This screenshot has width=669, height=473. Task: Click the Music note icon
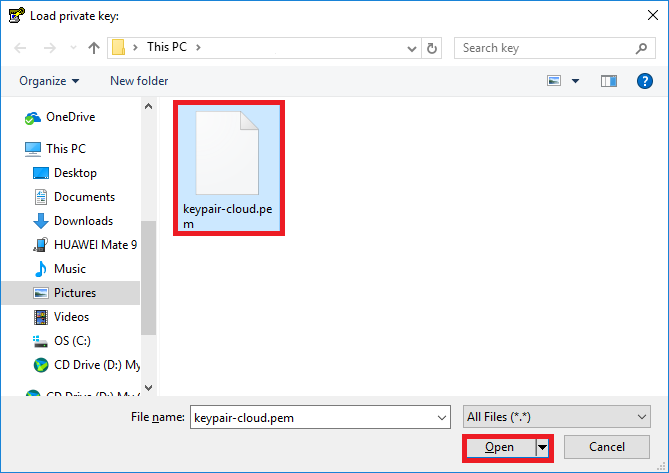(41, 269)
